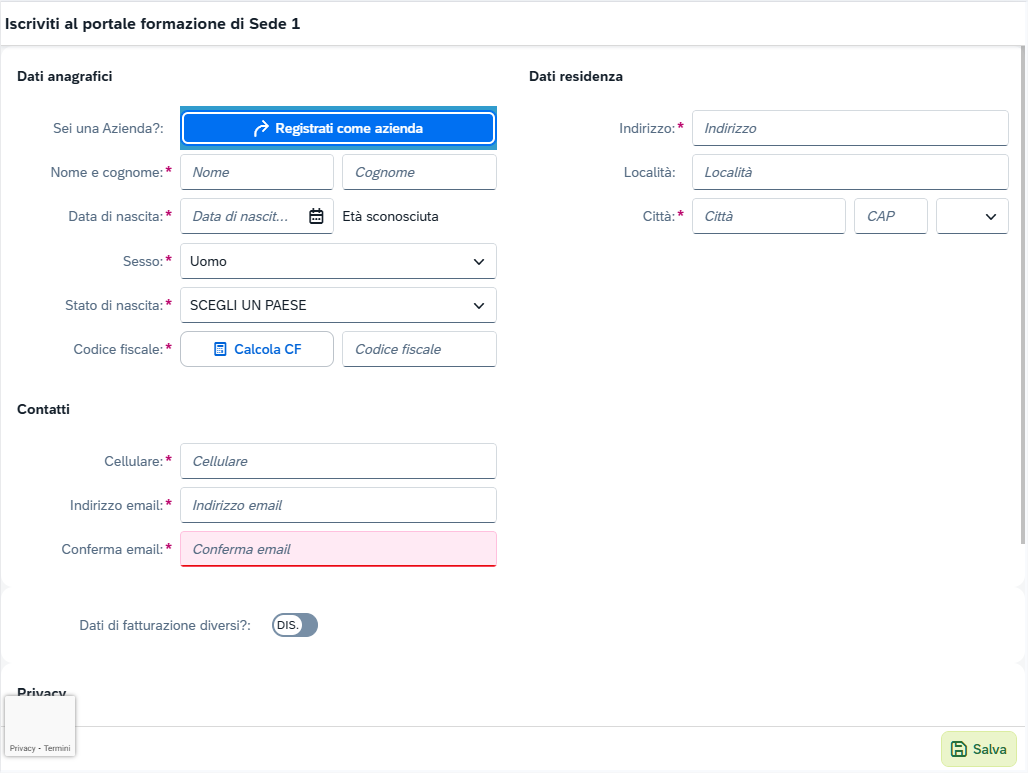Open the date of birth calendar picker icon
This screenshot has height=773, width=1028.
tap(316, 216)
